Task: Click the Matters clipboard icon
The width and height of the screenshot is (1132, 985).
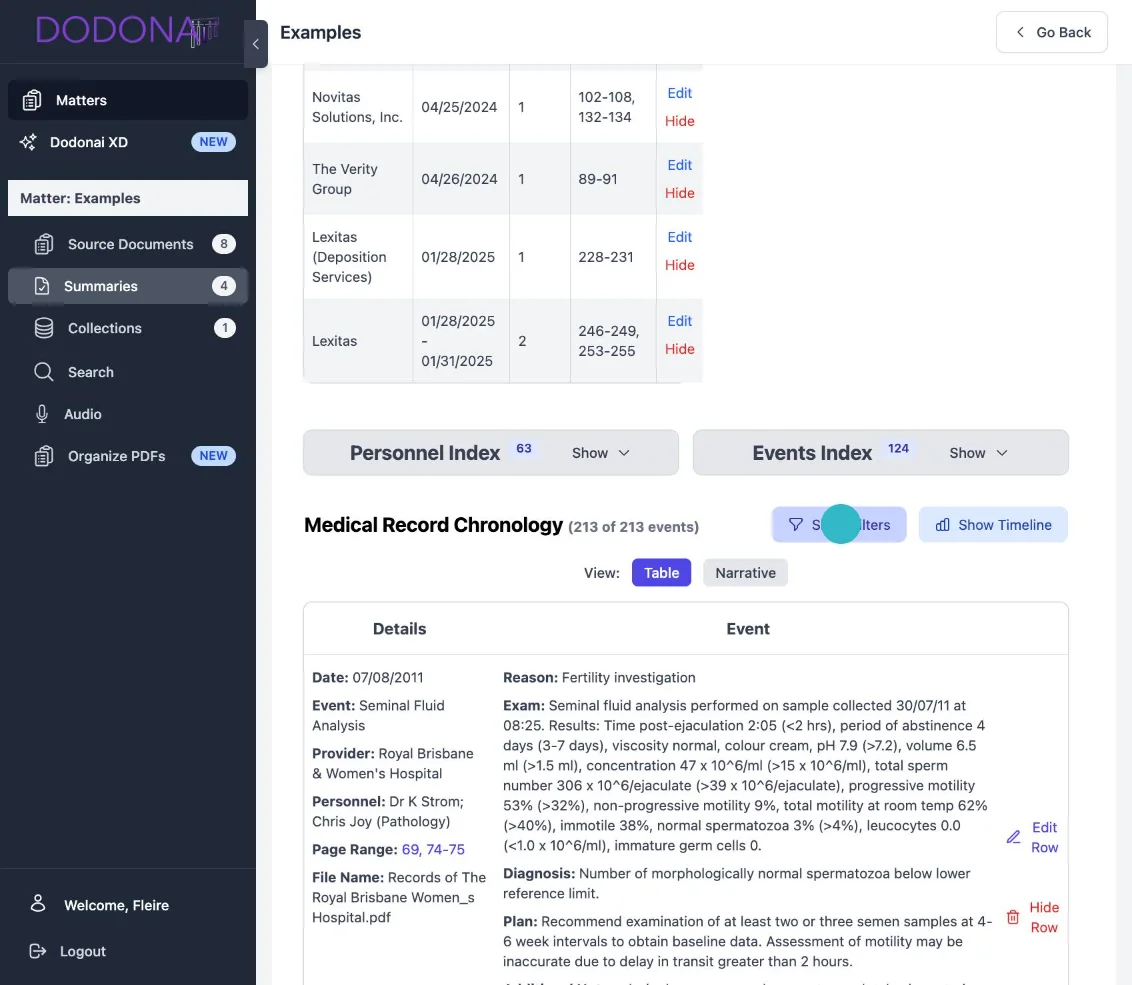Action: [x=32, y=100]
